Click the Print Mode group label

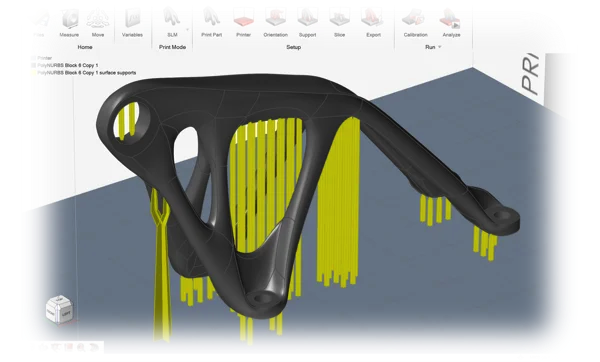coord(172,47)
